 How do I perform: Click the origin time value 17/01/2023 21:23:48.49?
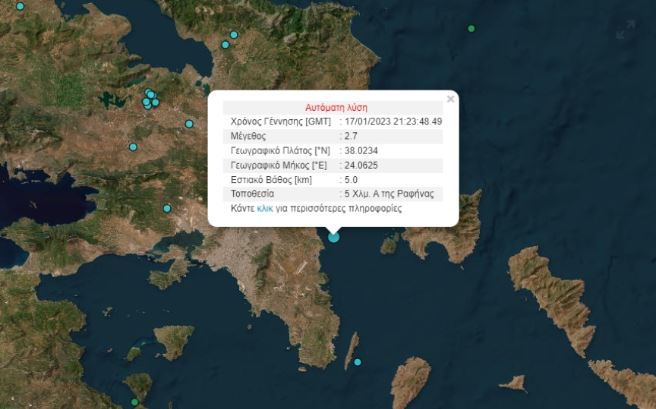(x=394, y=121)
